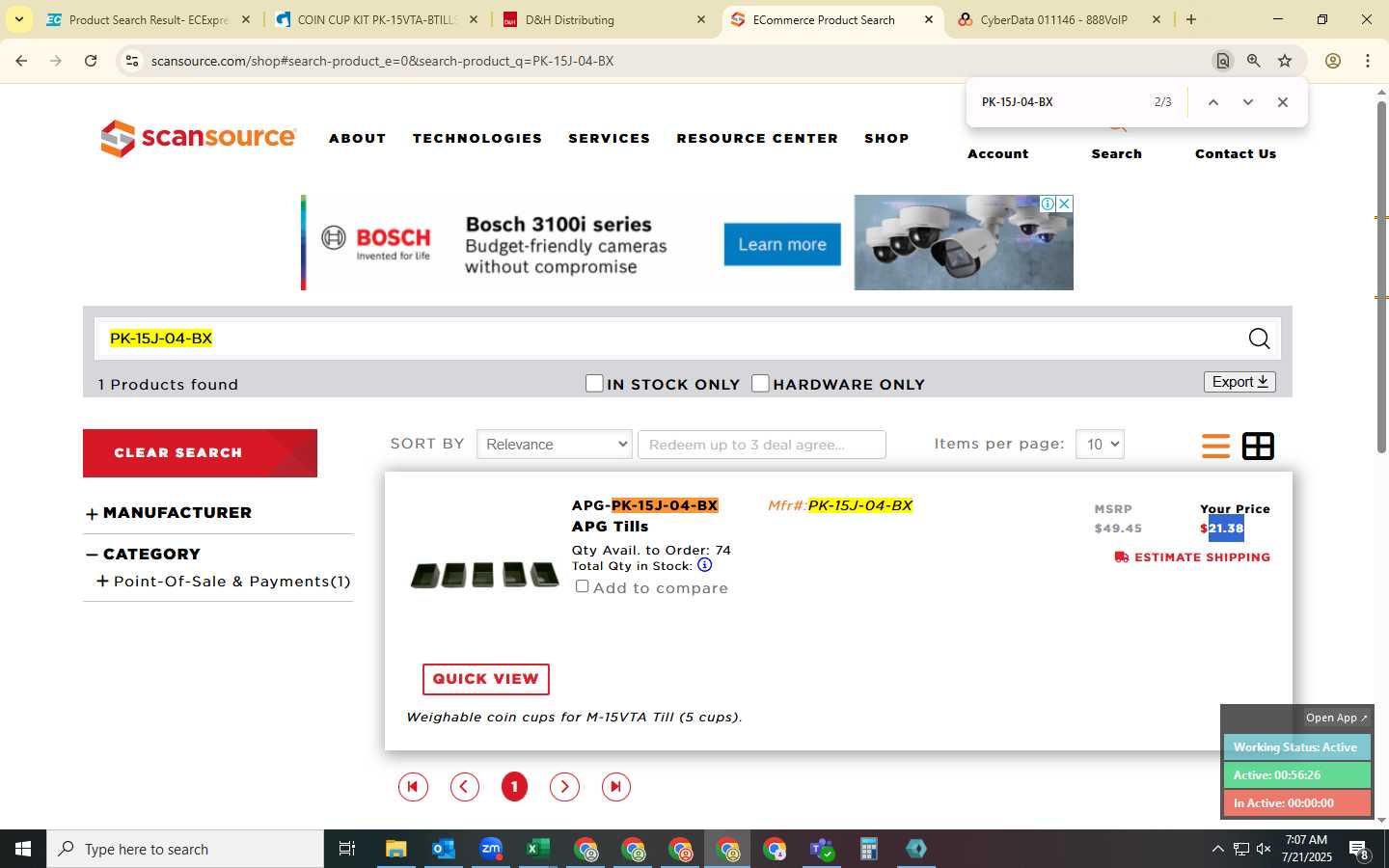
Task: Open the Items per page dropdown
Action: 1100,445
